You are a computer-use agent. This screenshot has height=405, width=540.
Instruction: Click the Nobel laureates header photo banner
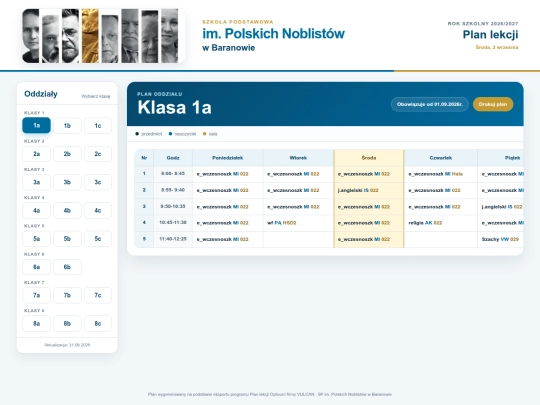click(103, 36)
